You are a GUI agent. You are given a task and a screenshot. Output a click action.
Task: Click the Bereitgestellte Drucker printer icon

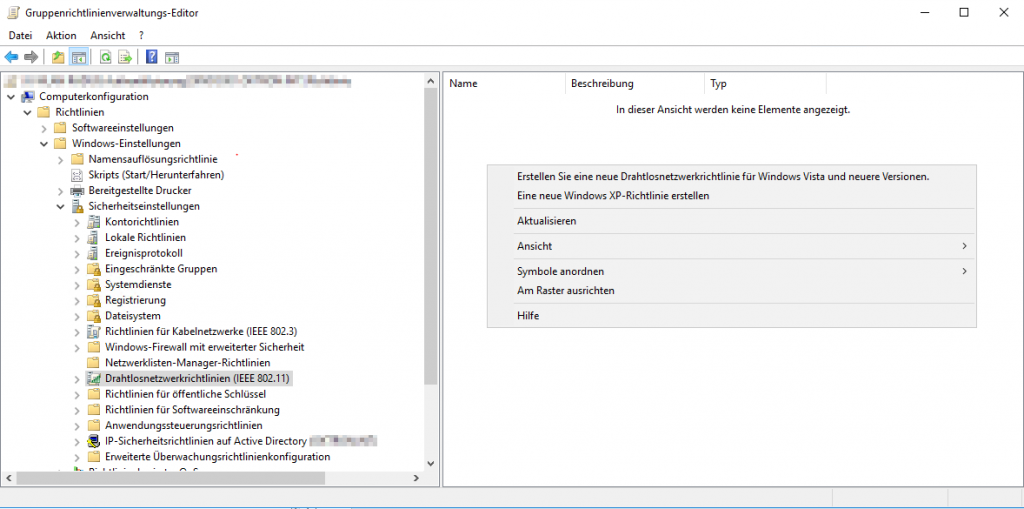click(78, 190)
